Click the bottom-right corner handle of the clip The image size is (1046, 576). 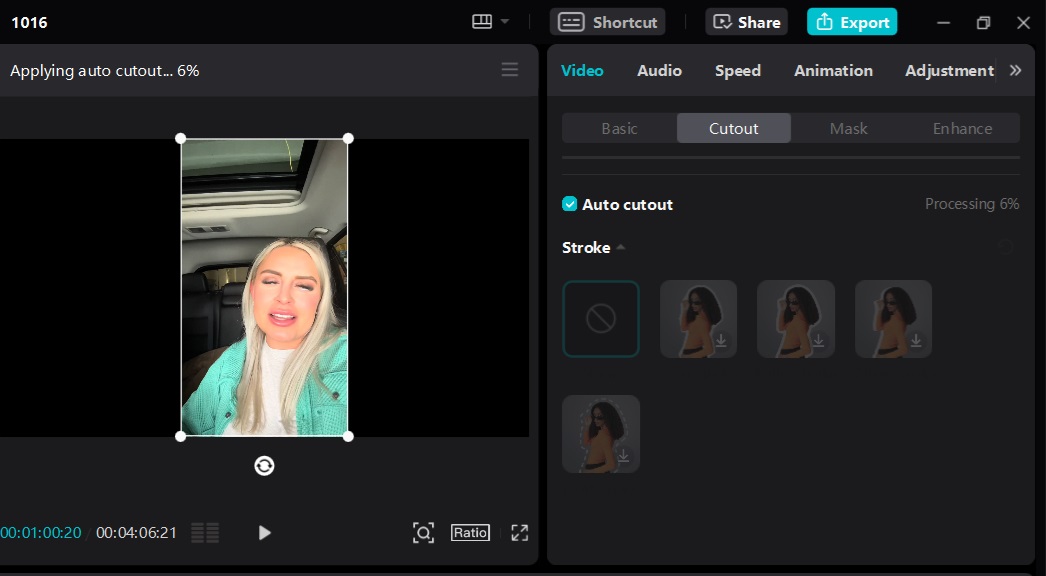348,437
